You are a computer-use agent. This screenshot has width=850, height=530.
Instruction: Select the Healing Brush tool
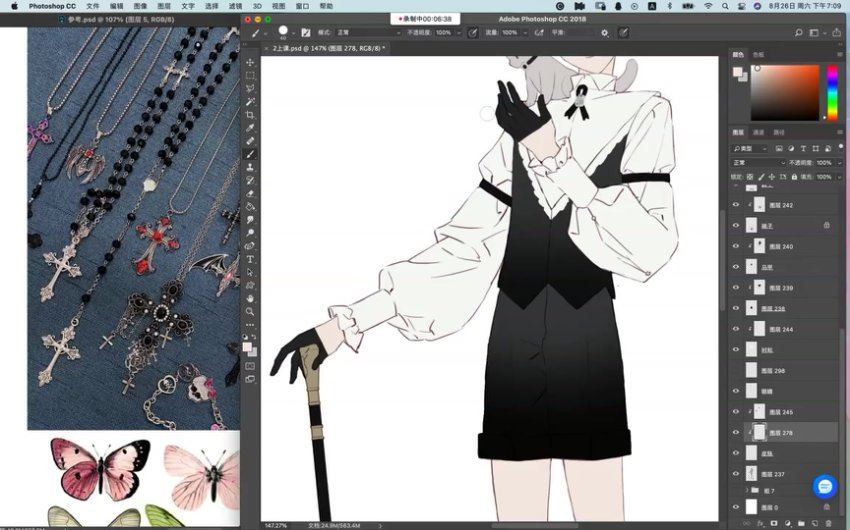[x=250, y=141]
